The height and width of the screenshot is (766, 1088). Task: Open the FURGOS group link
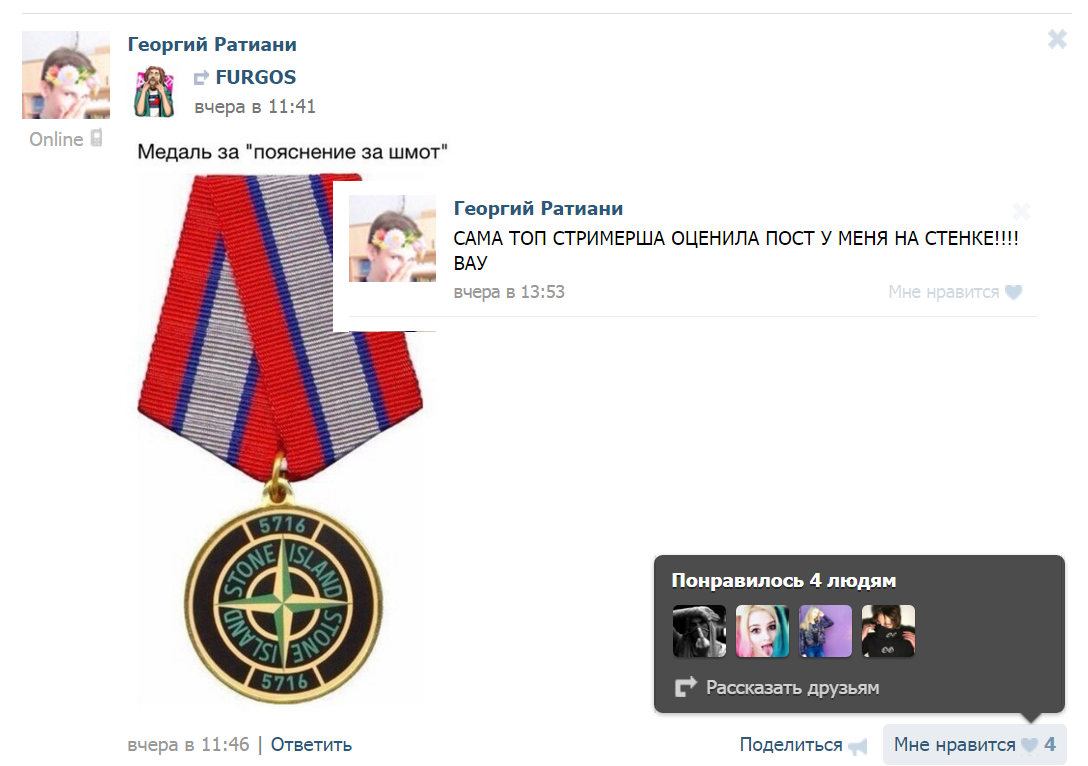pos(256,77)
